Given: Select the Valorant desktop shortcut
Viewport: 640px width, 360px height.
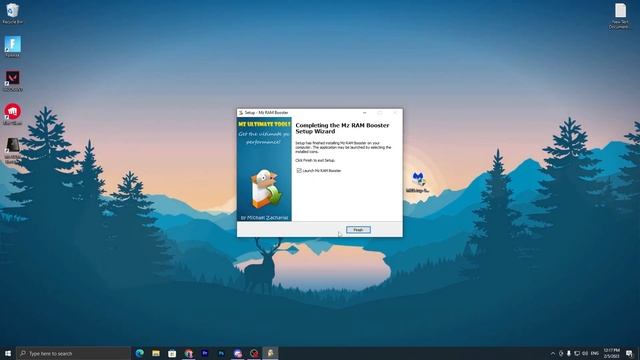Looking at the screenshot, I should (x=13, y=81).
